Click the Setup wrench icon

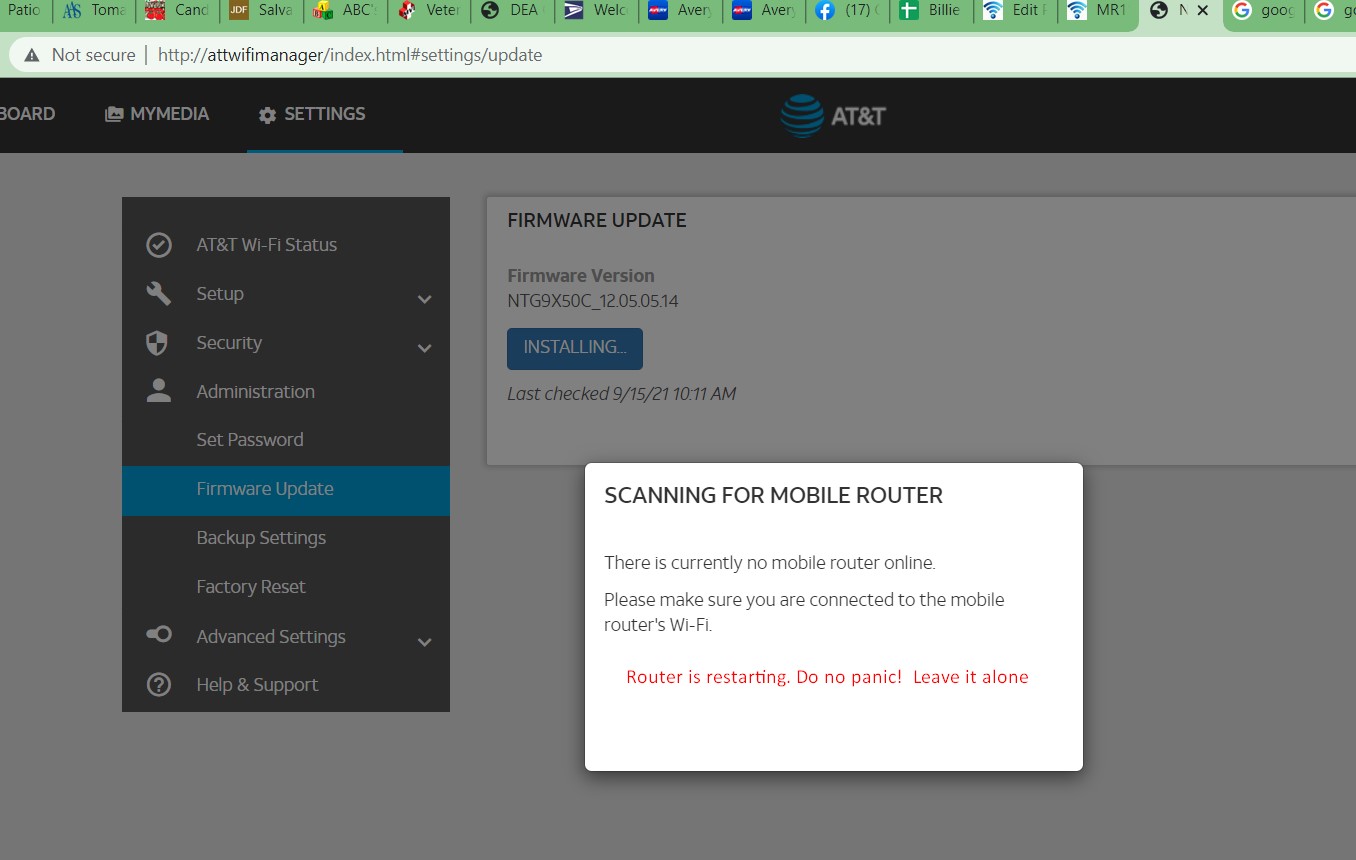[159, 294]
